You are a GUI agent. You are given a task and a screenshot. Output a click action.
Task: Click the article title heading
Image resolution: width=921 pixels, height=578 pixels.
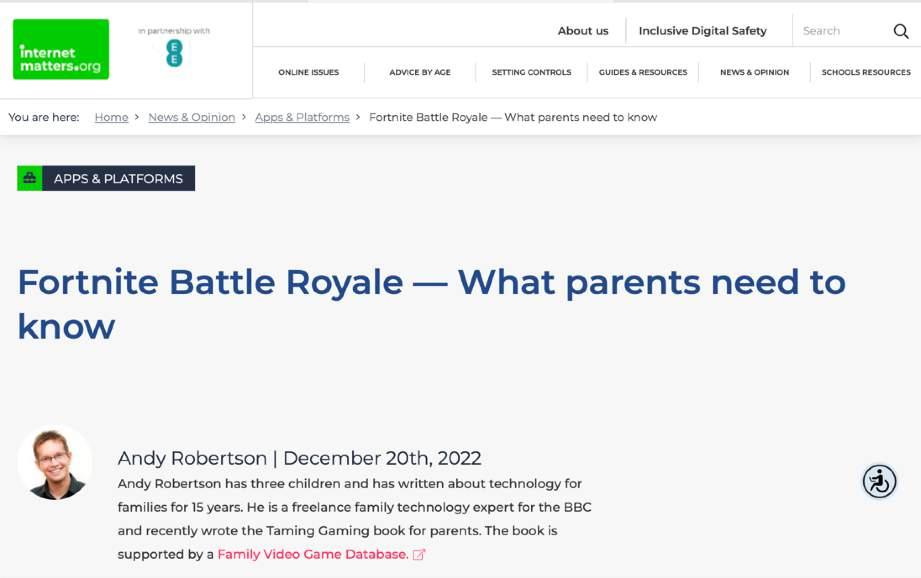tap(432, 304)
